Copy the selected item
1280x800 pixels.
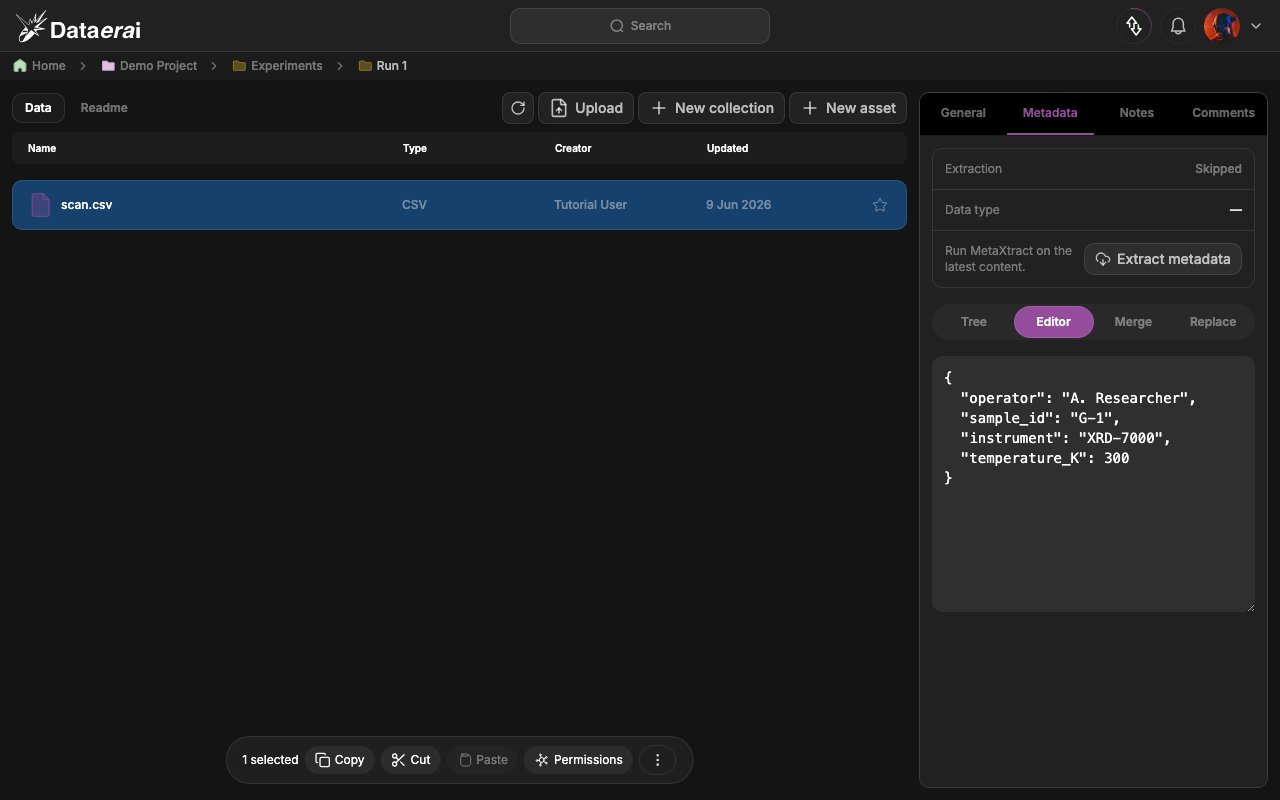[340, 760]
